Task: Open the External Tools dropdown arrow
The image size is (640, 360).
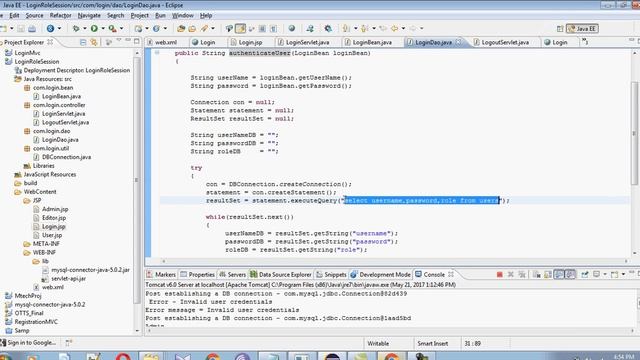Action: point(121,29)
